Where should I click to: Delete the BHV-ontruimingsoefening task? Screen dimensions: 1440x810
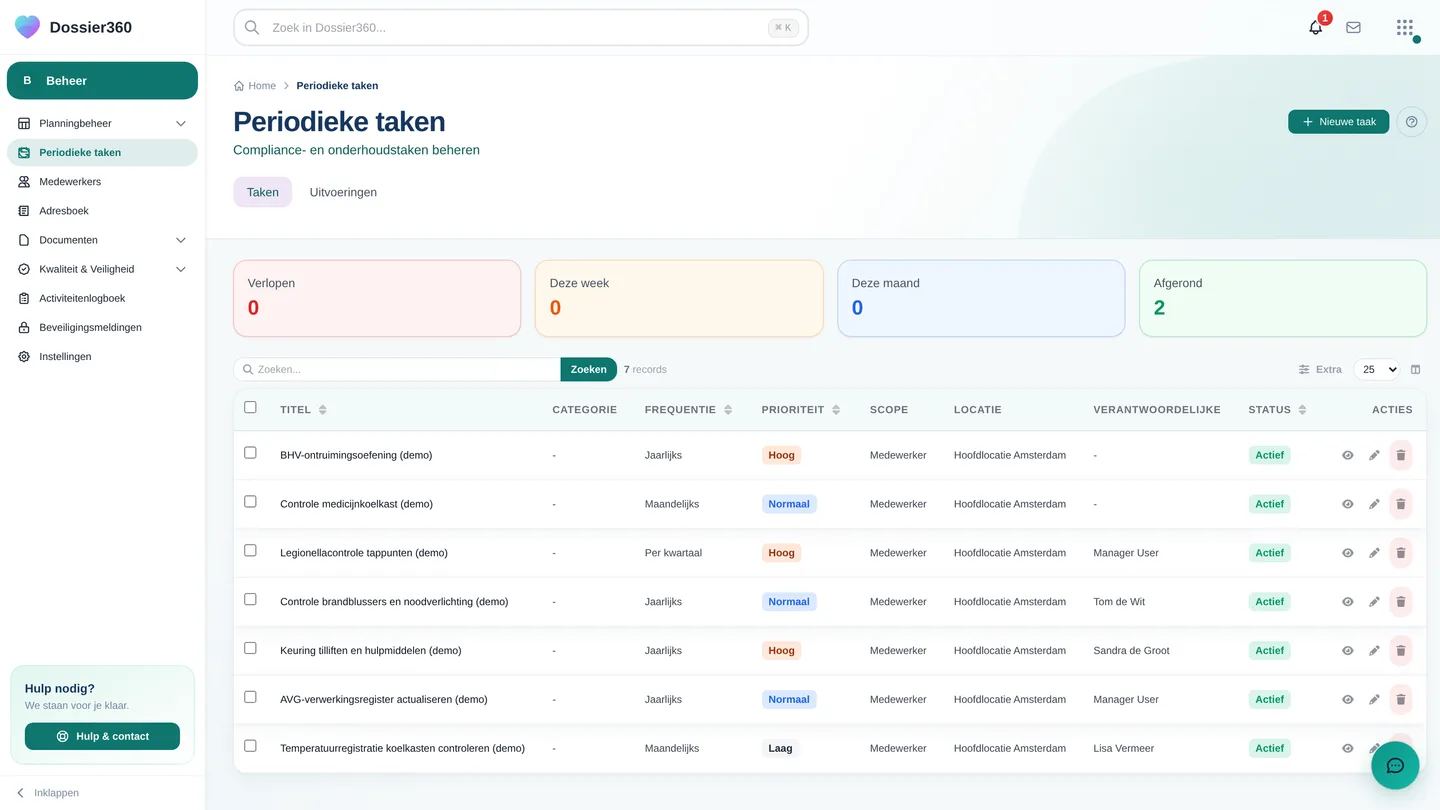(x=1401, y=455)
